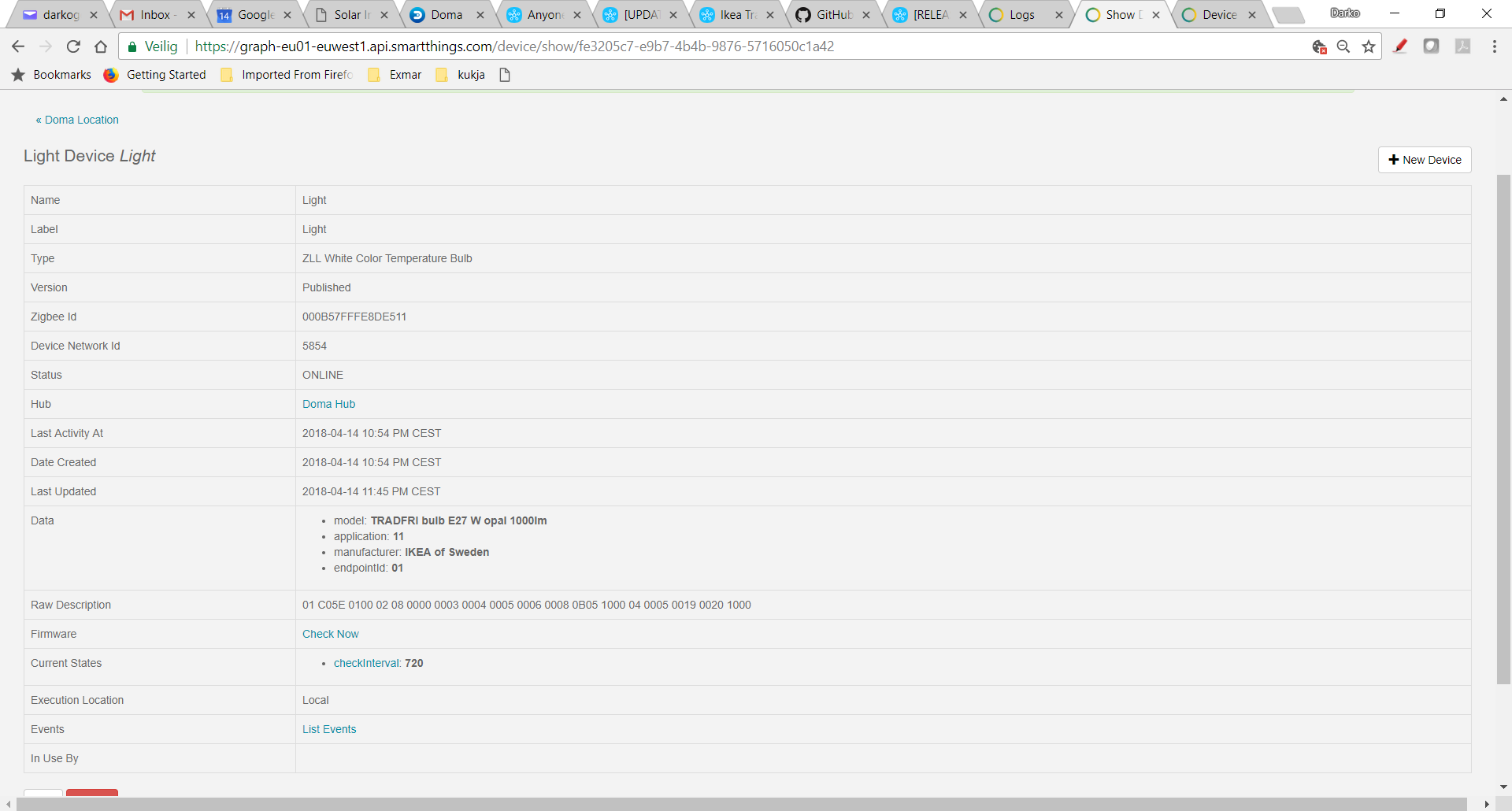Open the List Events link
Screen dimensions: 1512x811
329,729
